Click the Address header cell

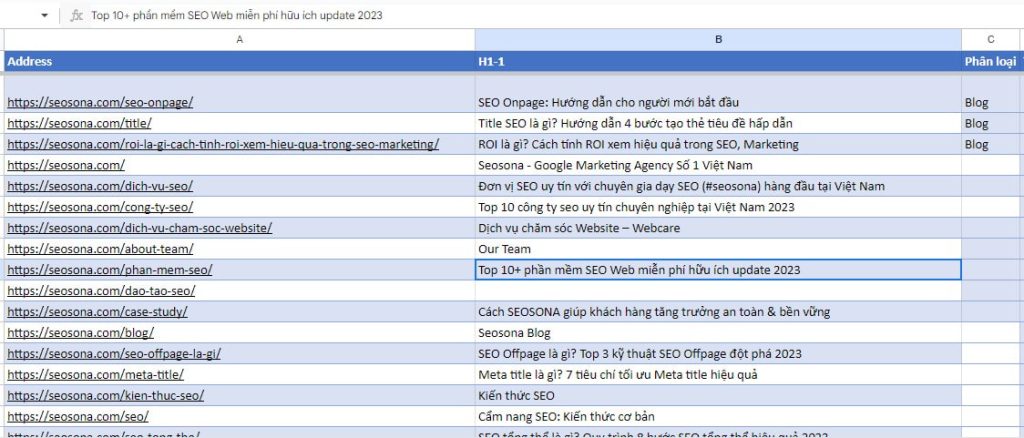[240, 61]
